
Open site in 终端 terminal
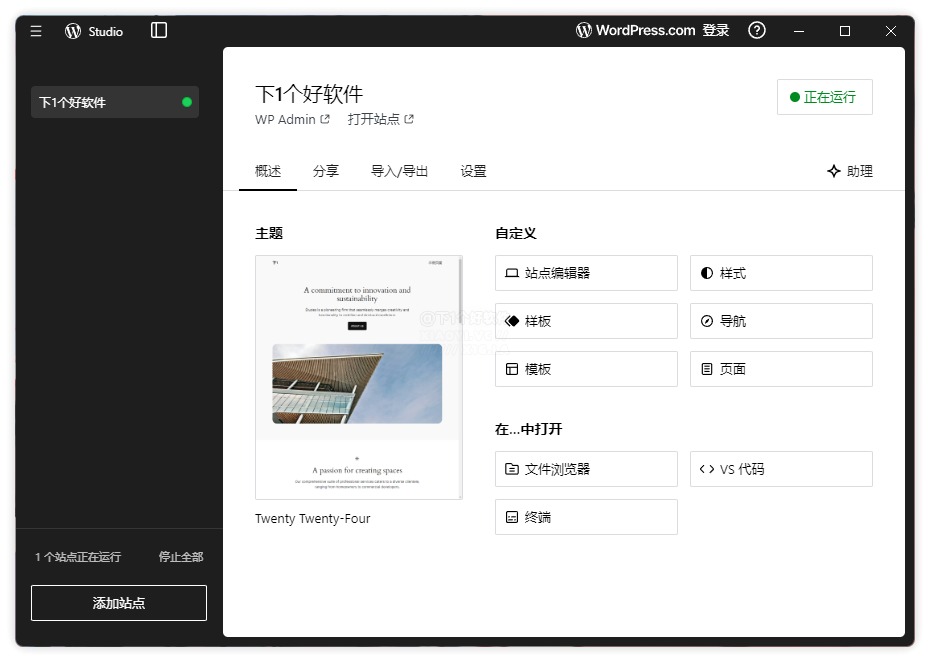point(586,517)
